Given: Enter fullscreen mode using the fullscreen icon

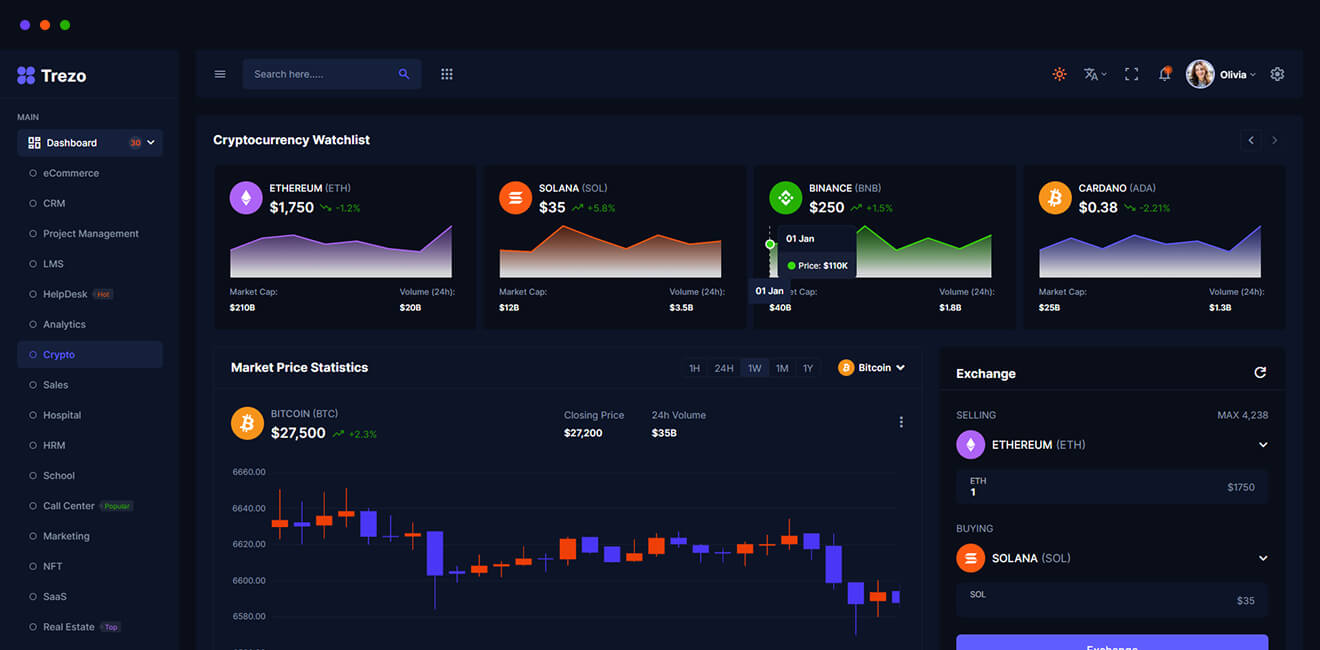Looking at the screenshot, I should pos(1131,74).
